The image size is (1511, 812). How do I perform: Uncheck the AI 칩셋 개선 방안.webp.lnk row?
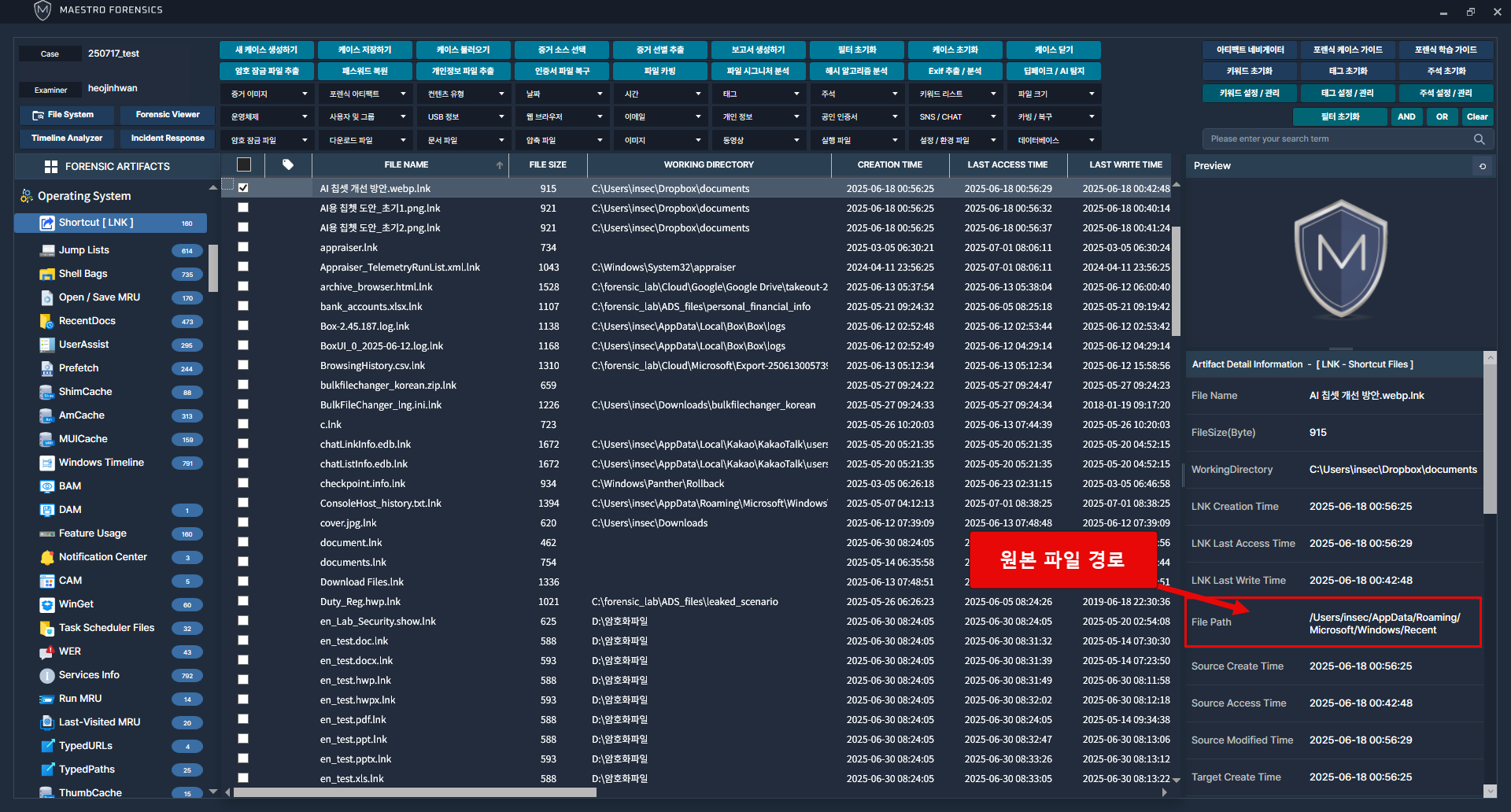pos(243,188)
